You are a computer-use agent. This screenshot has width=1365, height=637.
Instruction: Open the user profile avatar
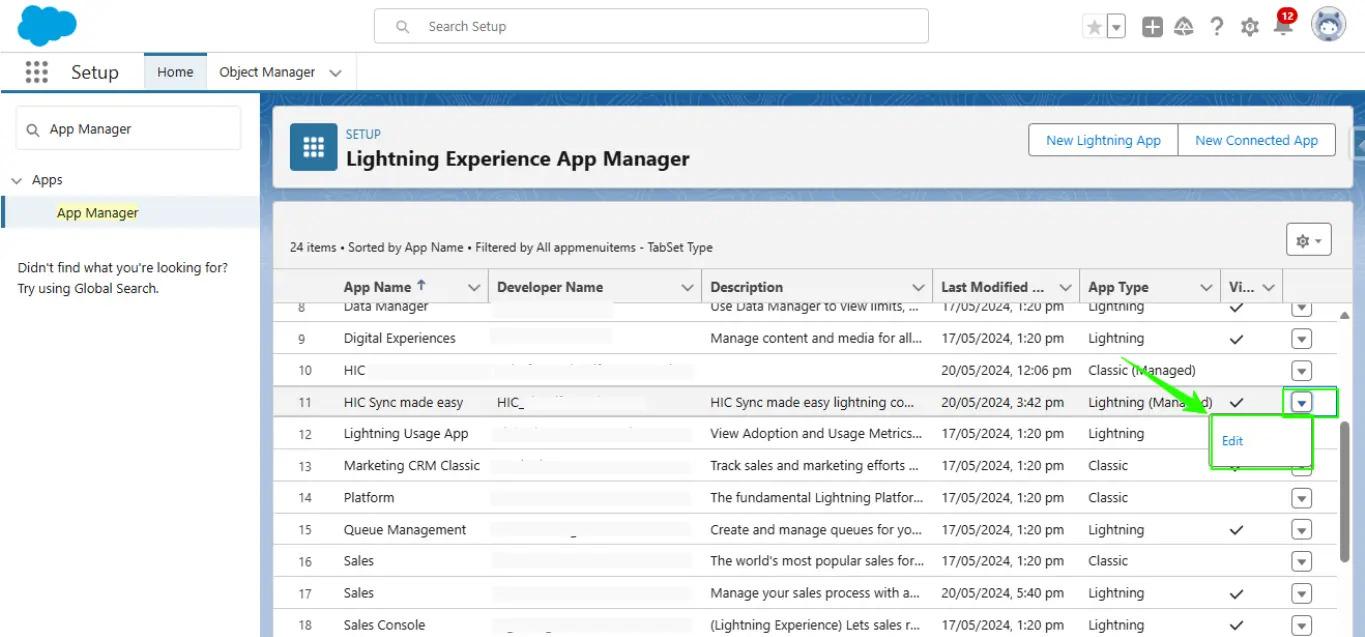(1328, 27)
